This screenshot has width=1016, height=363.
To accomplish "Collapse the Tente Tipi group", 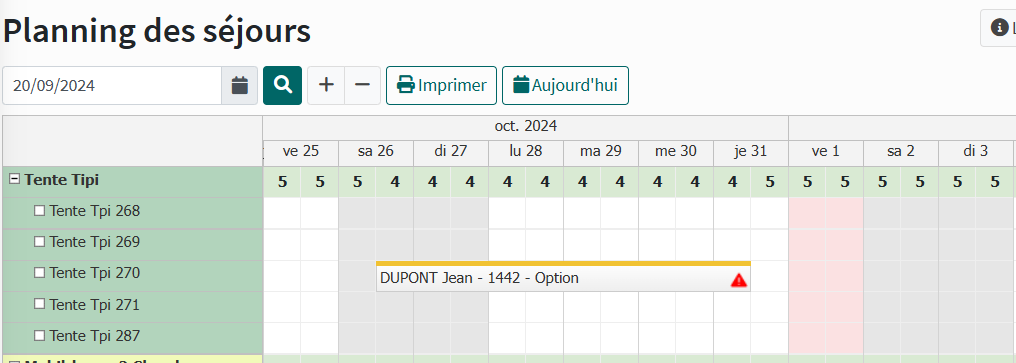I will coord(14,180).
